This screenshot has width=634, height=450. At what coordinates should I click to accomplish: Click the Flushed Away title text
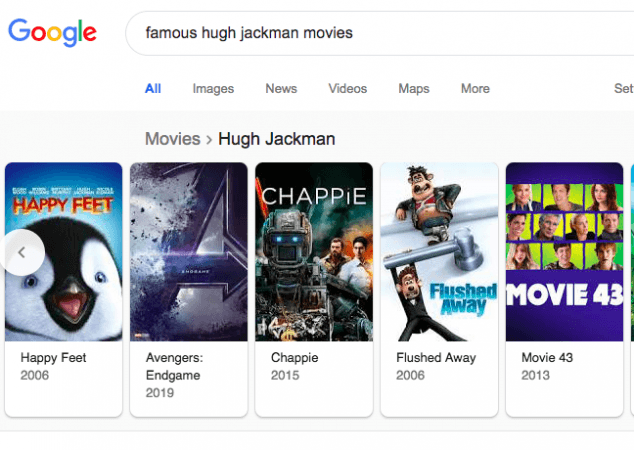(436, 358)
